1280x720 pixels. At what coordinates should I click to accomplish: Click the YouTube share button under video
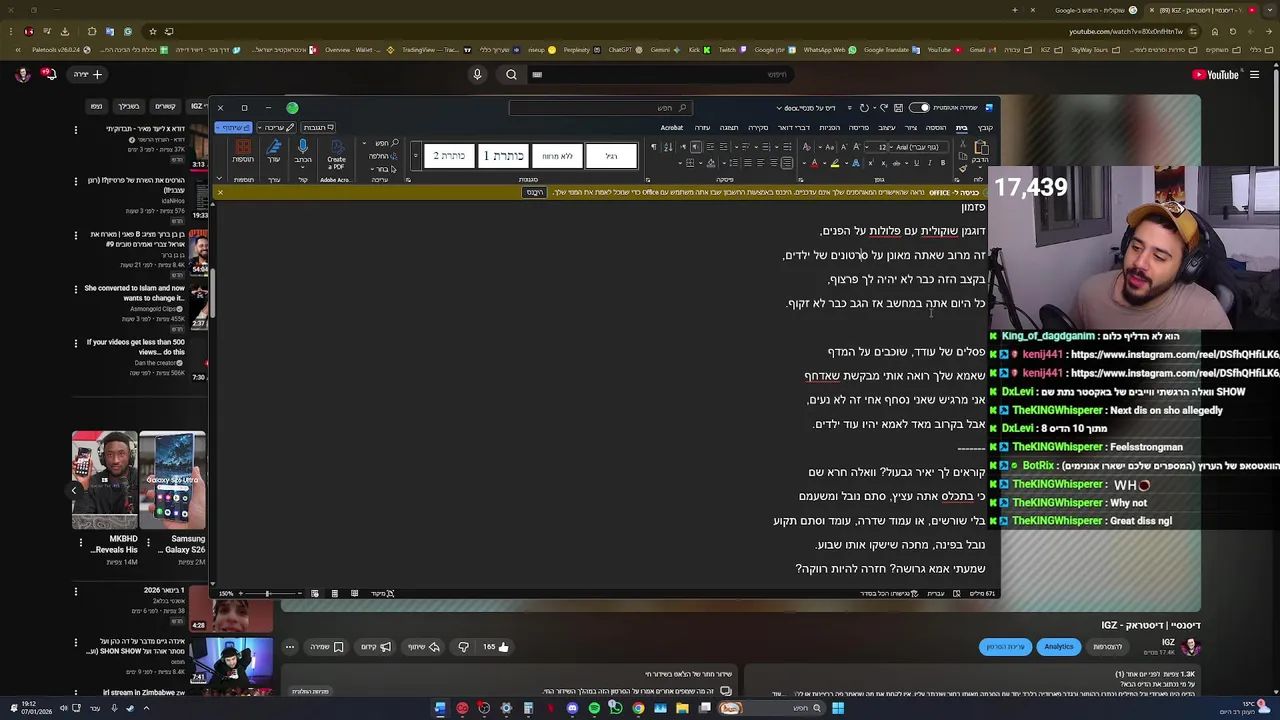click(x=424, y=647)
